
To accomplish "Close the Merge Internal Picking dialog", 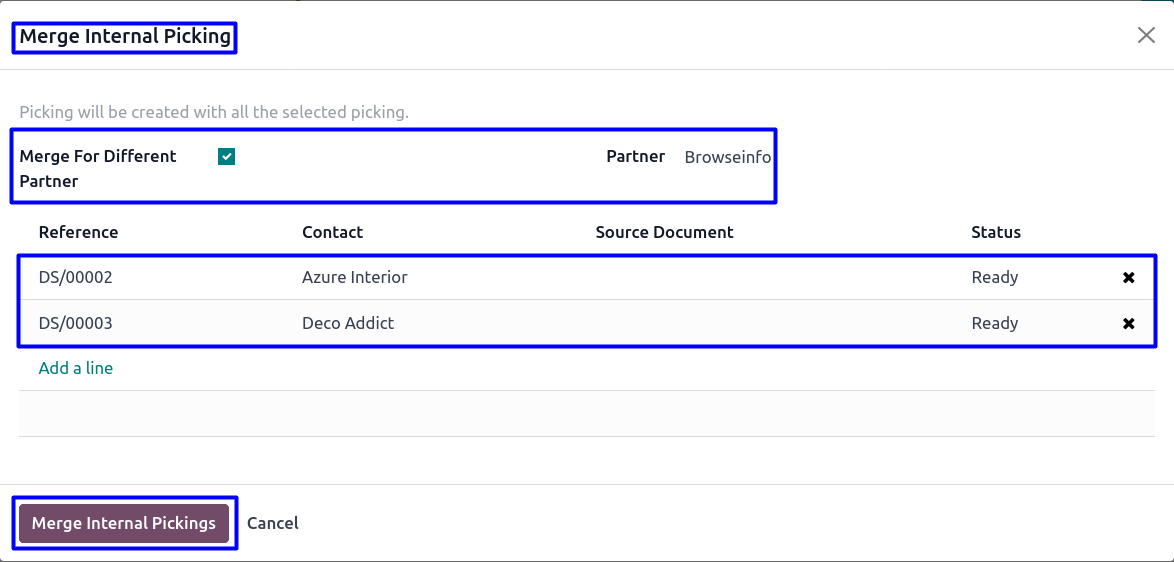I will click(x=1146, y=36).
